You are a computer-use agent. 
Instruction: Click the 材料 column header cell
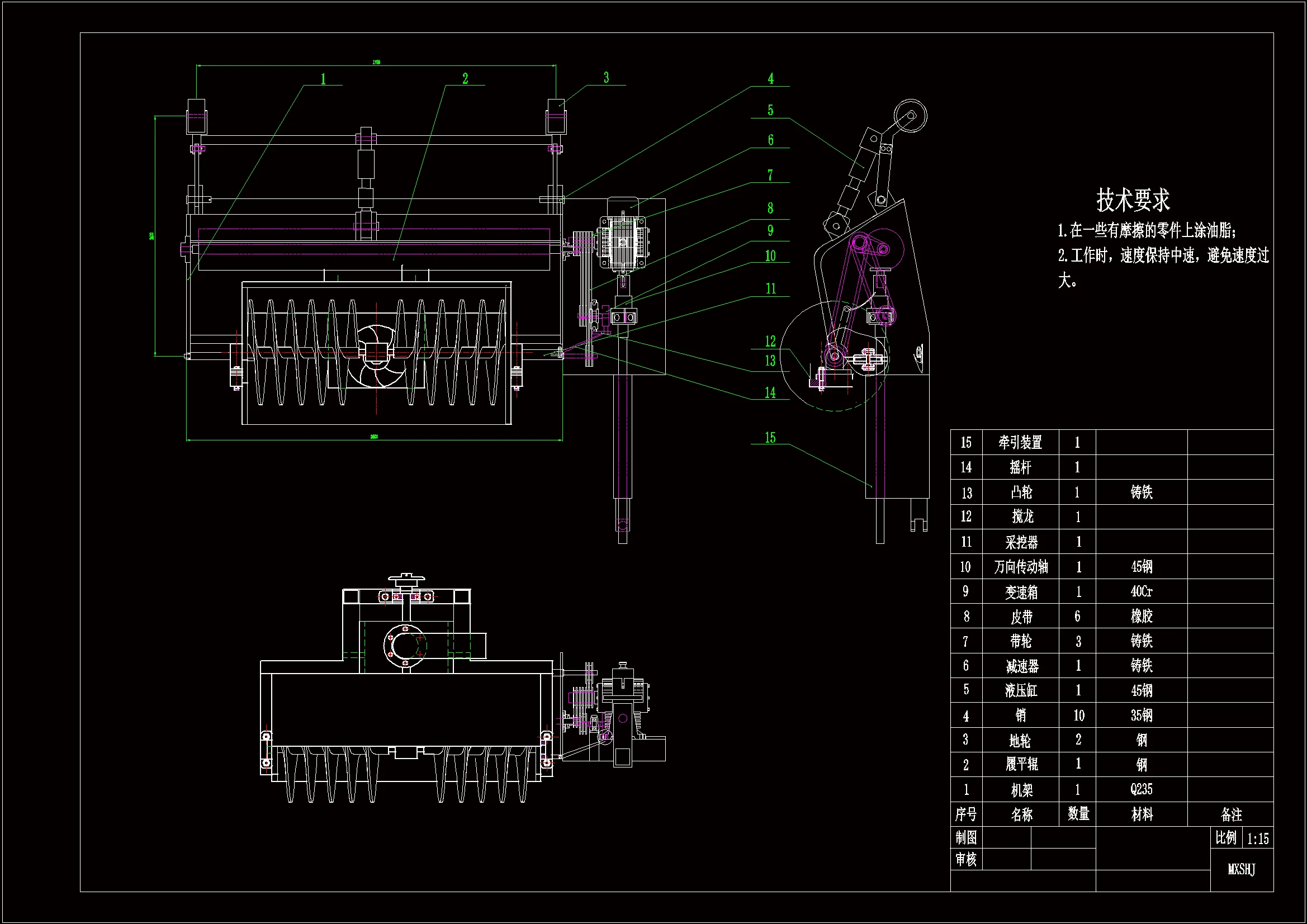[x=1142, y=814]
